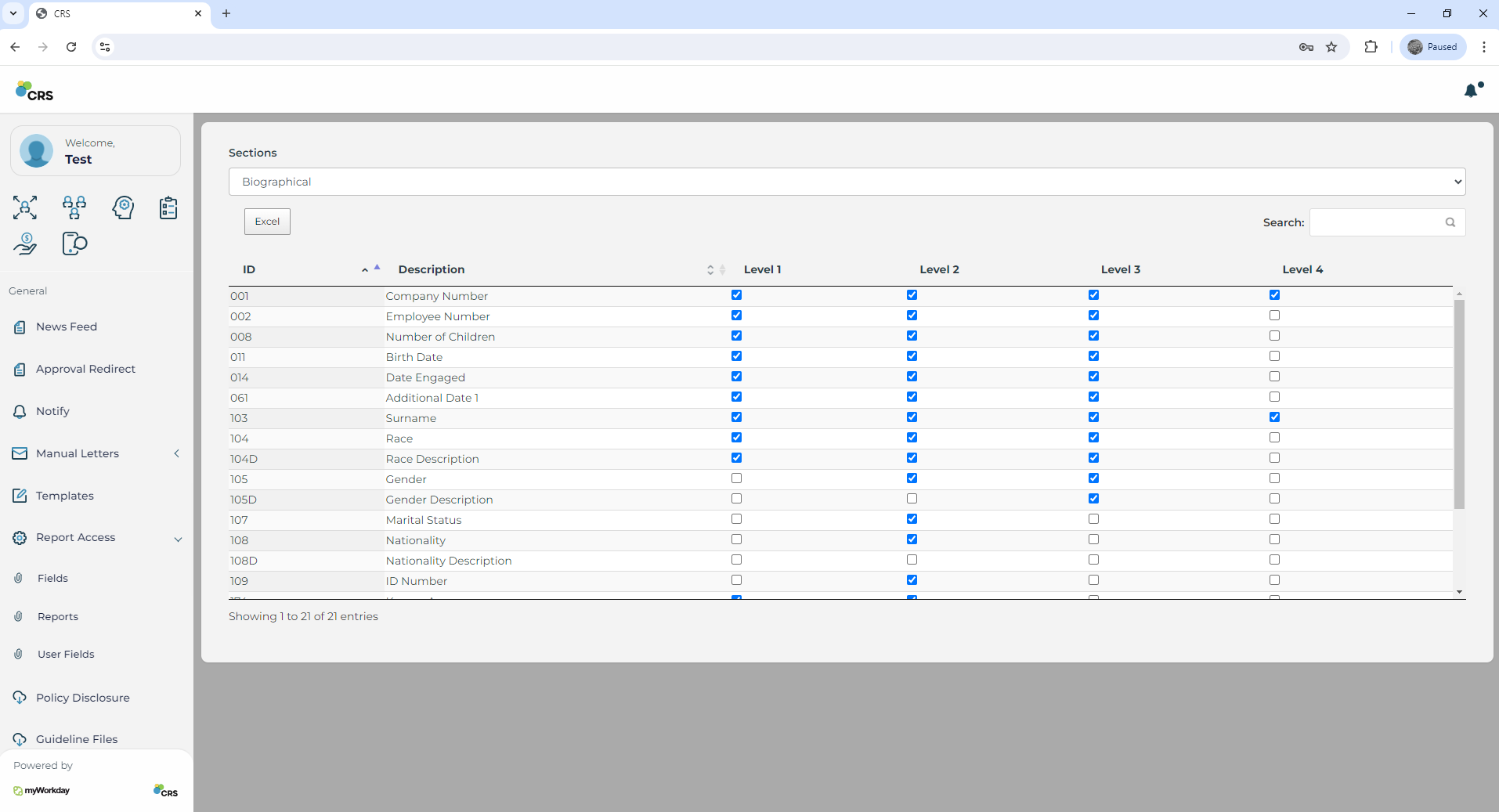Click the Notify bell sidebar icon

[x=20, y=412]
